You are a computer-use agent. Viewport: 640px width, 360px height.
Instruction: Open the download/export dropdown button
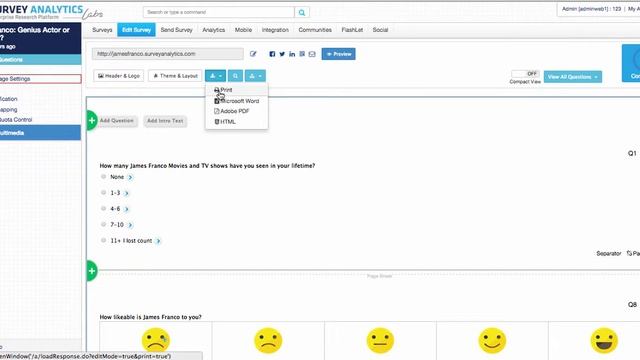(x=216, y=76)
